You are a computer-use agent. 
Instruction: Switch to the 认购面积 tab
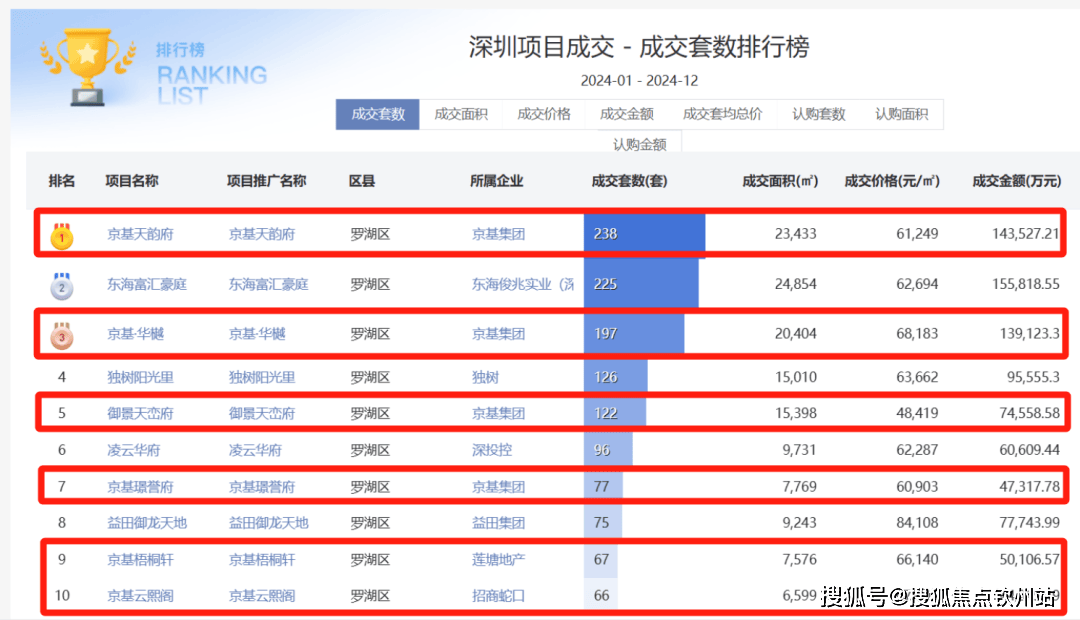pos(901,114)
